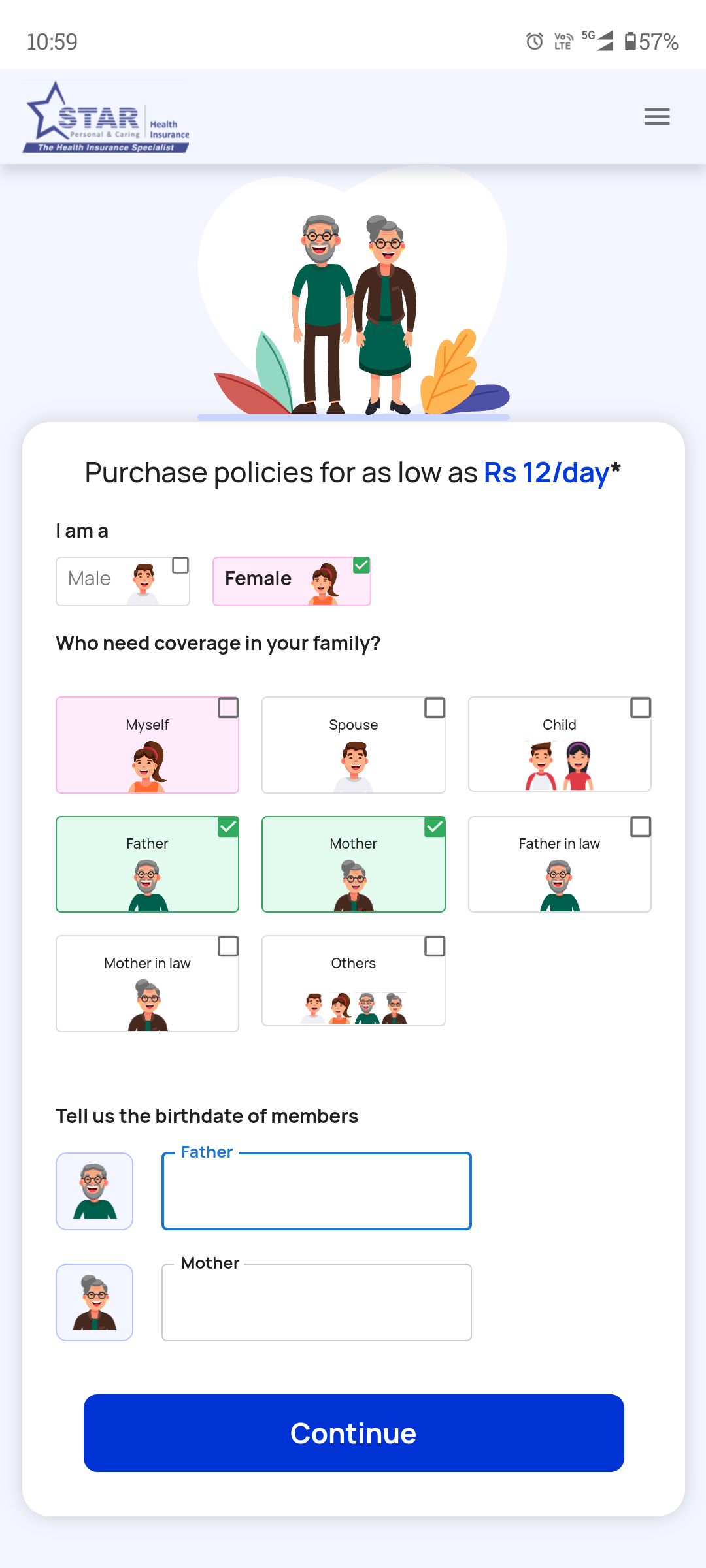Focus the Mother birthdate input field
Viewport: 706px width, 1568px height.
coord(316,1302)
